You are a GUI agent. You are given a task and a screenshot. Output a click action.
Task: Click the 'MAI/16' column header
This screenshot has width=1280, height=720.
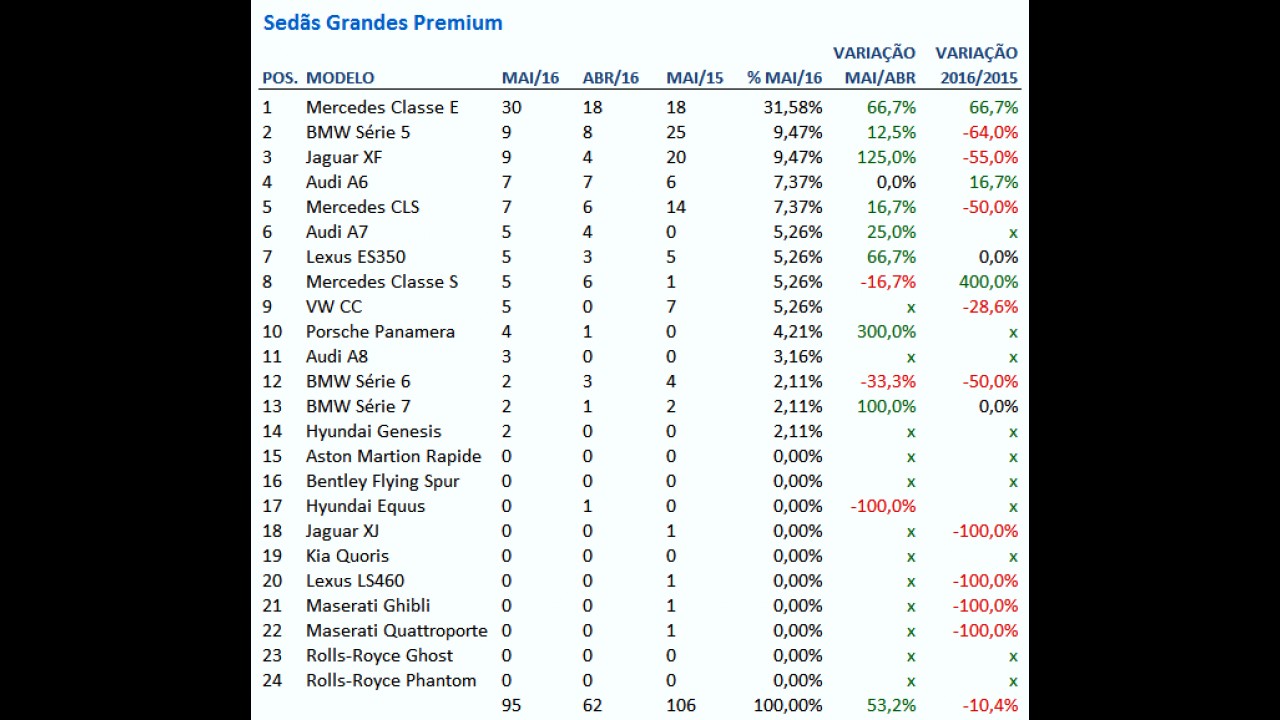tap(530, 78)
